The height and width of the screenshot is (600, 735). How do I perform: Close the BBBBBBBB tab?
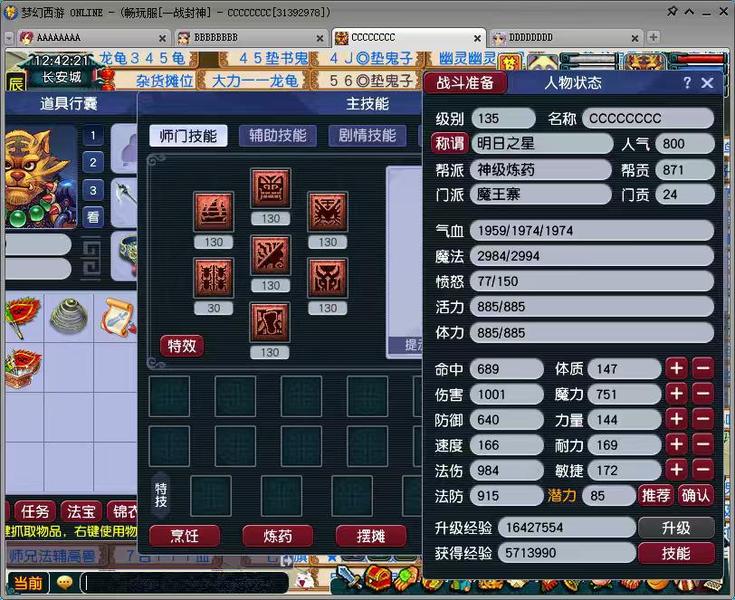320,38
